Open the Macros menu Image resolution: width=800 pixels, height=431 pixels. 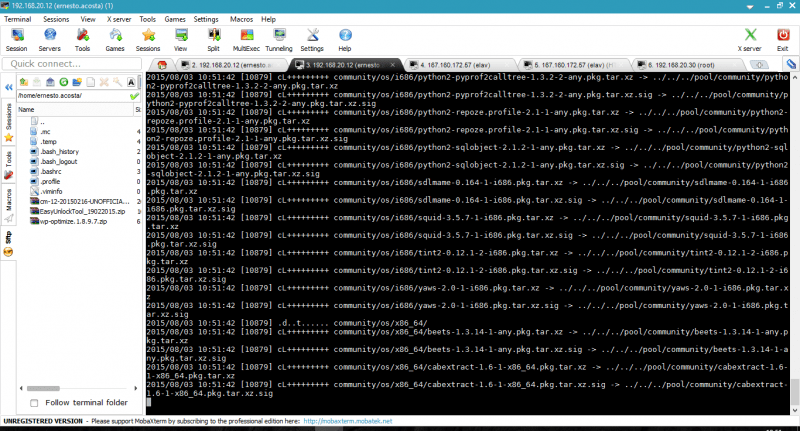[240, 19]
